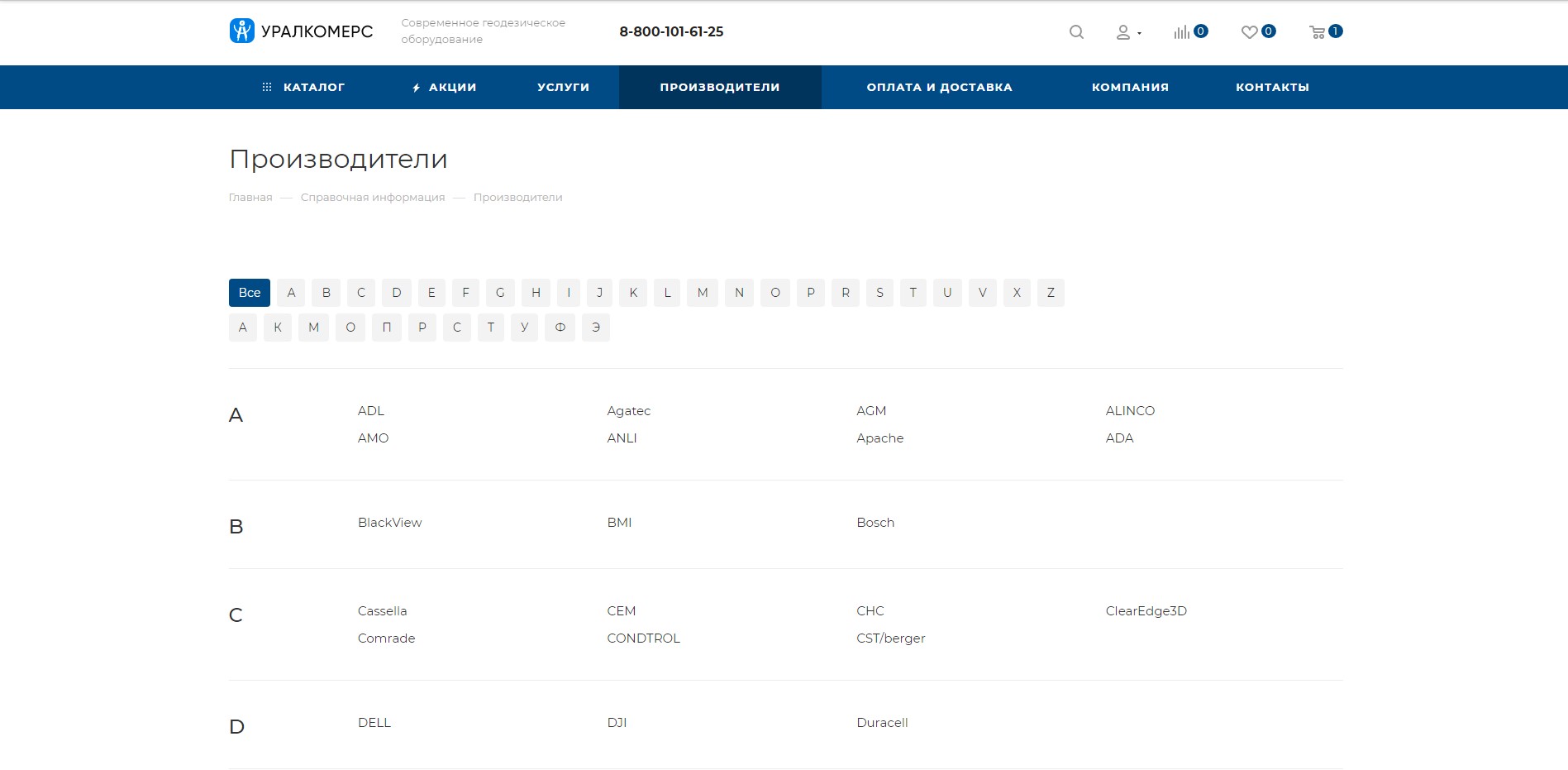This screenshot has height=770, width=1568.
Task: Open Bosch manufacturer page
Action: pos(875,523)
